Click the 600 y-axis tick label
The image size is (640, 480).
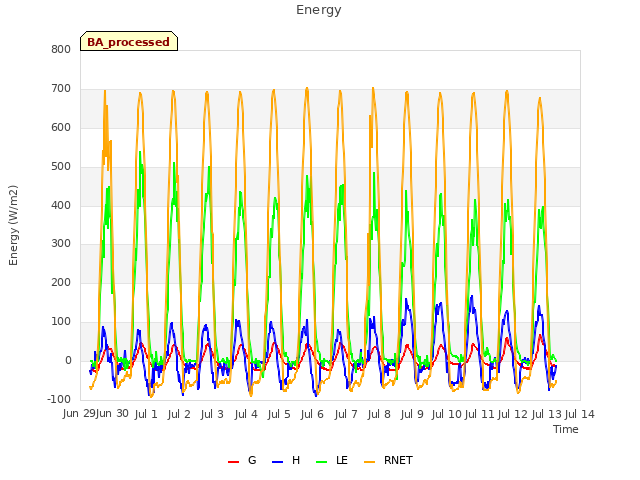tap(61, 127)
